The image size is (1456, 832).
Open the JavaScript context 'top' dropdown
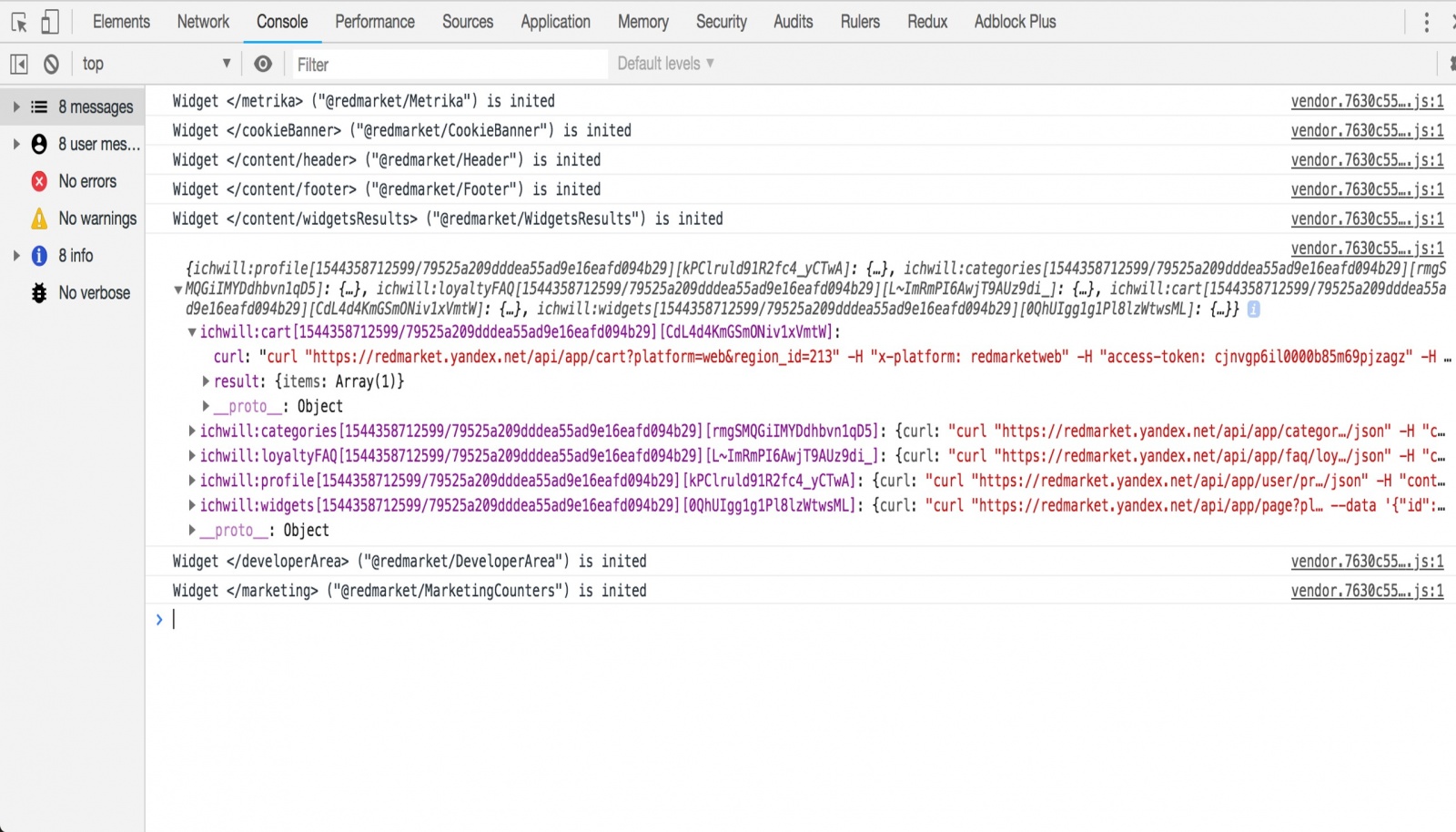[x=157, y=64]
